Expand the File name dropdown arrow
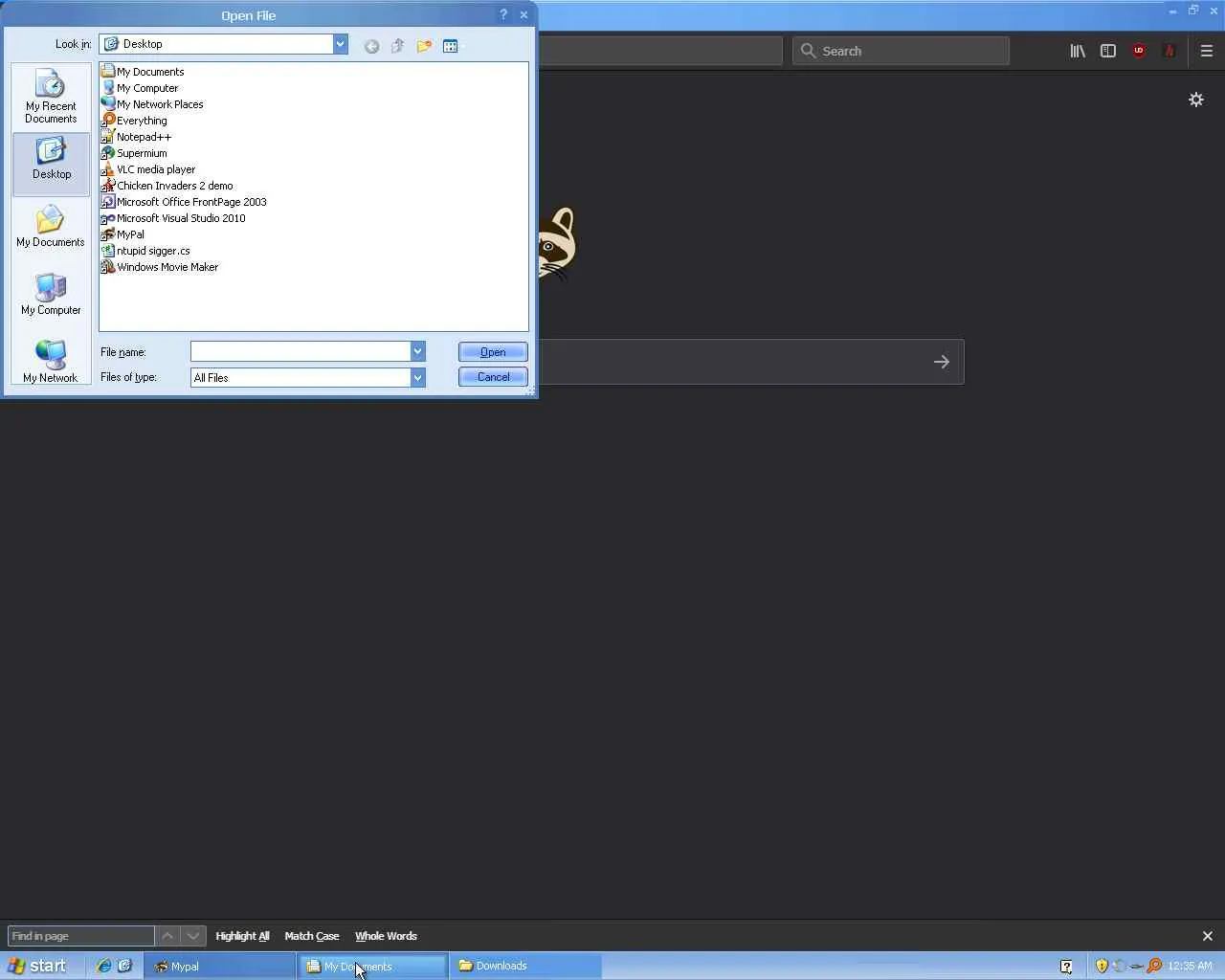The width and height of the screenshot is (1225, 980). [x=417, y=352]
